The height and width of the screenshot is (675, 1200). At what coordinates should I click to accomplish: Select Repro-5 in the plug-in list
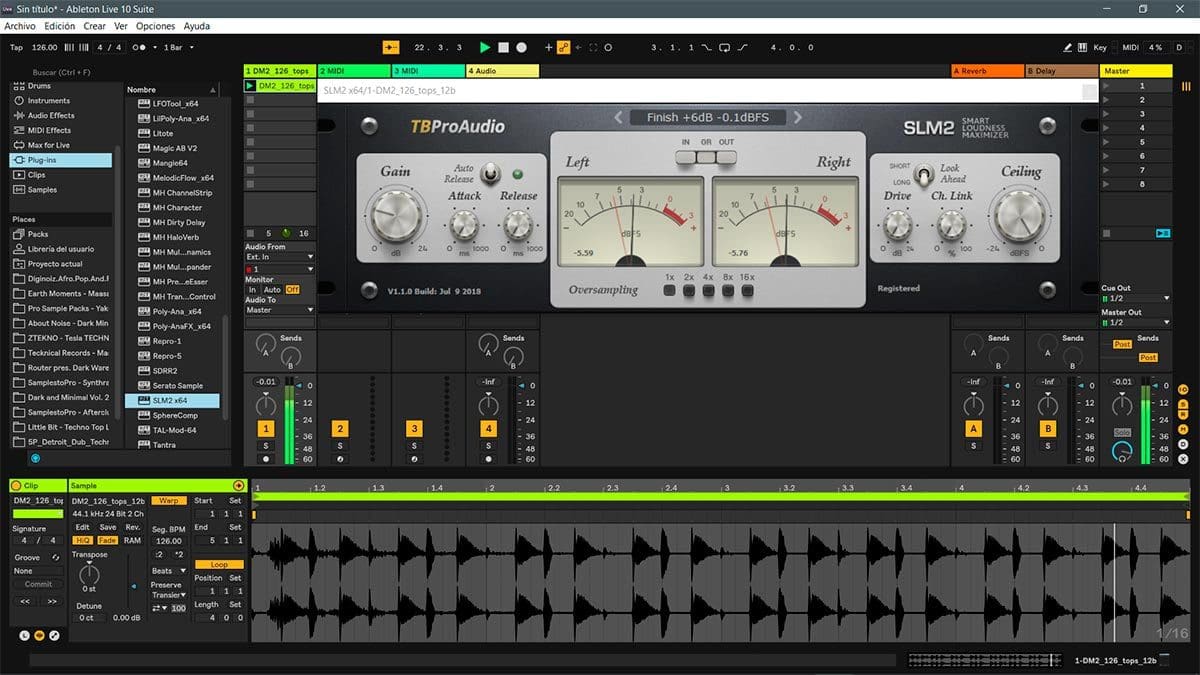(167, 356)
